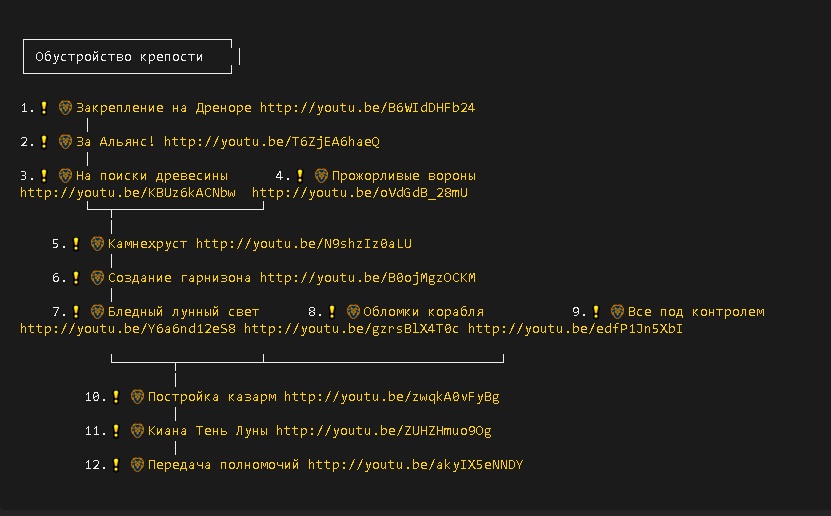Open the Камнехруст video link youtu.be/N9shzIz0aLU
This screenshot has width=831, height=516.
pyautogui.click(x=303, y=244)
